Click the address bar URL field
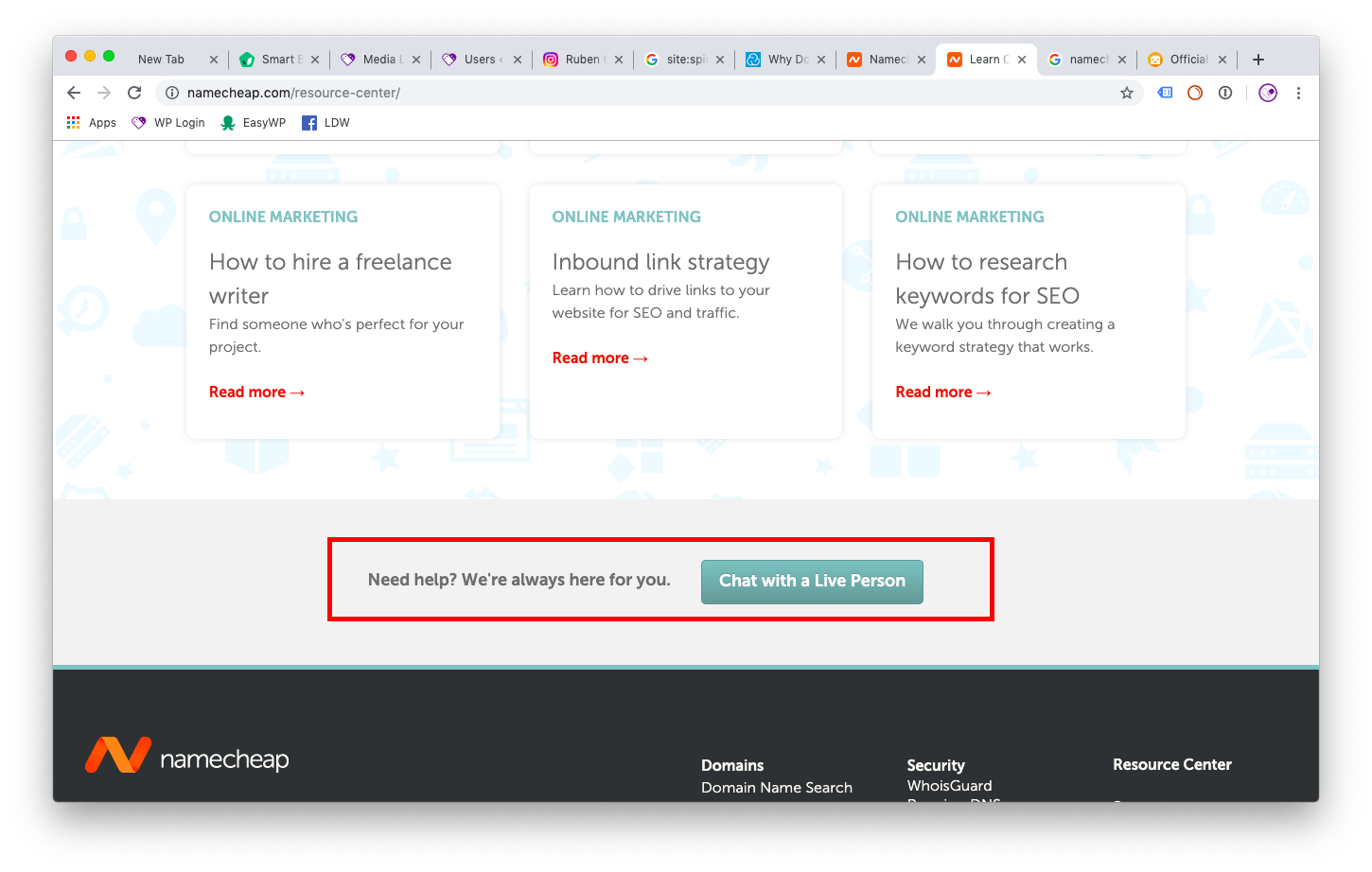 pyautogui.click(x=568, y=93)
